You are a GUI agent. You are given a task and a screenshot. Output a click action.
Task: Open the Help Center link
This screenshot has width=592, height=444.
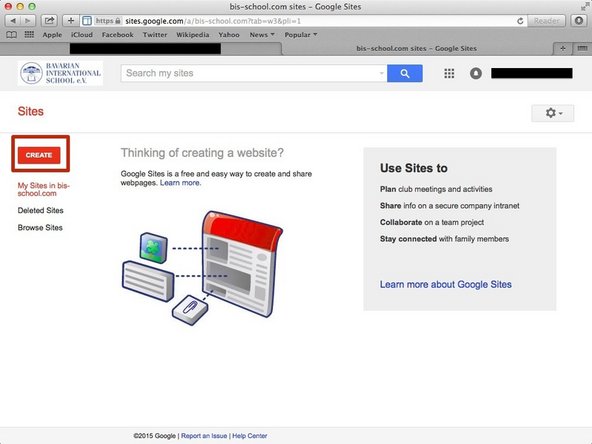(250, 436)
